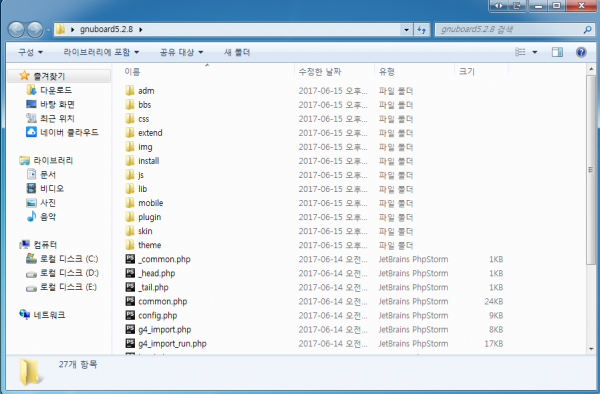This screenshot has height=394, width=600.
Task: Click the back navigation arrow button
Action: 16,29
